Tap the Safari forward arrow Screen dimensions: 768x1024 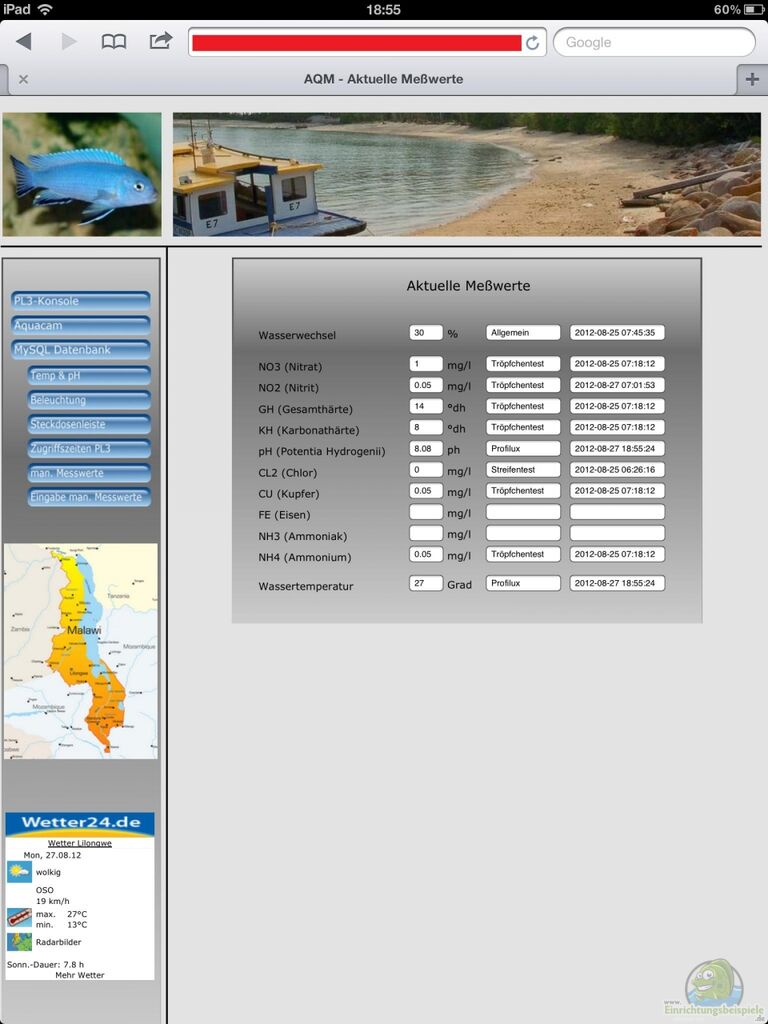coord(69,42)
